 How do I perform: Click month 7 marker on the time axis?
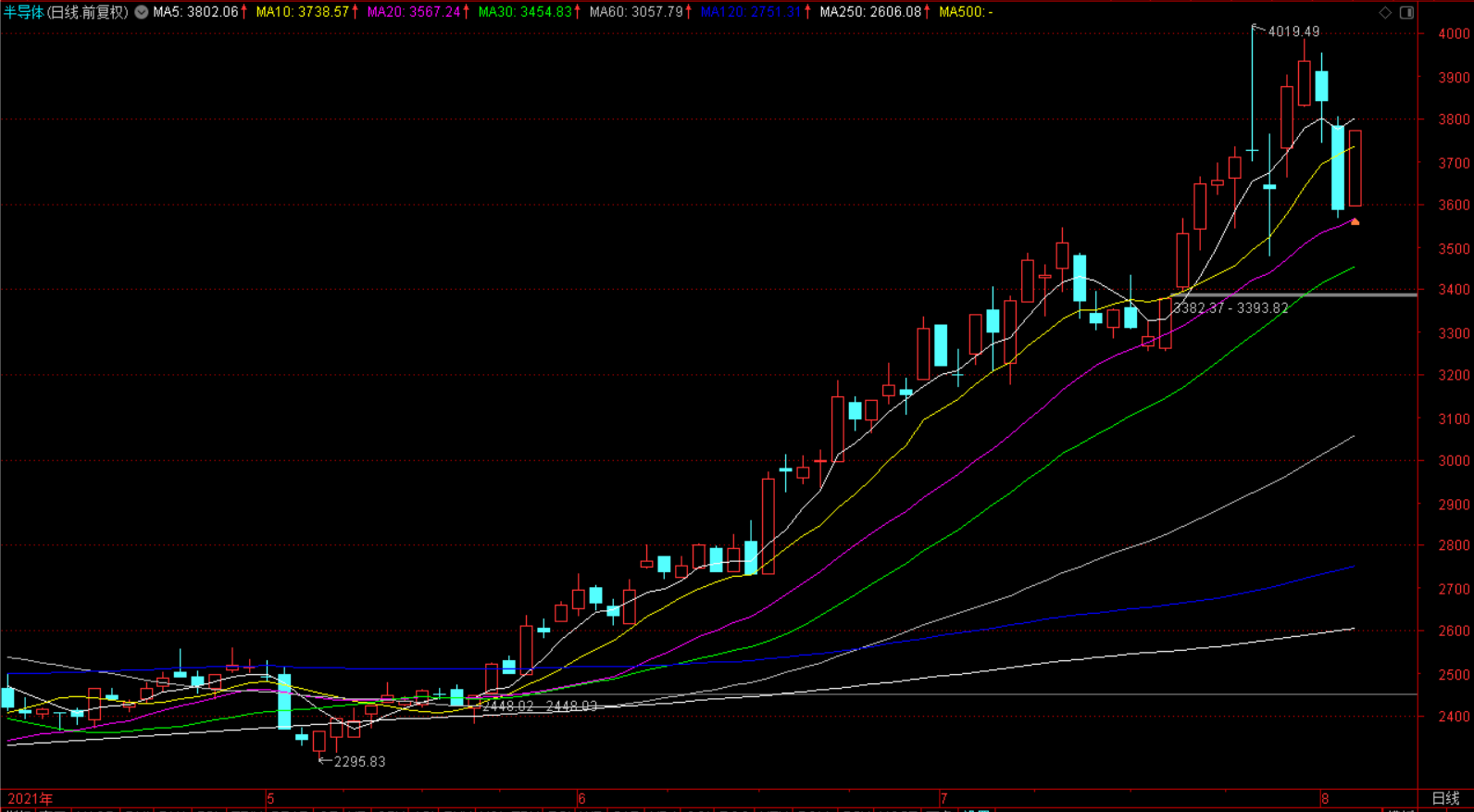943,798
